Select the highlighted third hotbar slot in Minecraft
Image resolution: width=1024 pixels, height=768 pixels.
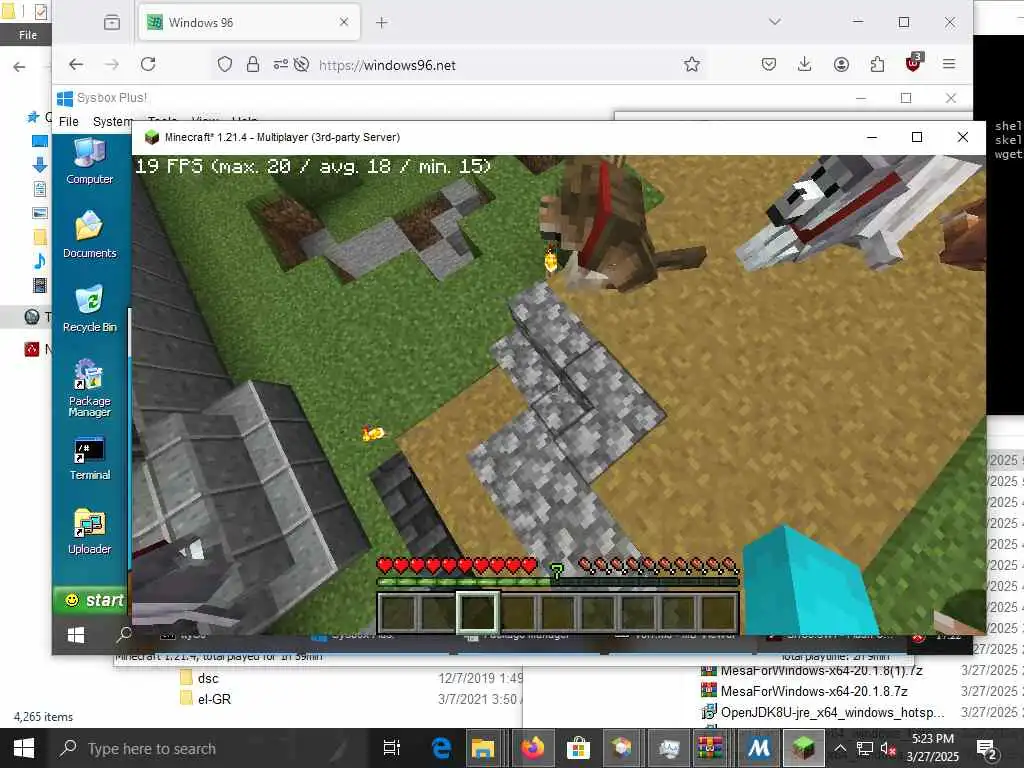click(478, 613)
